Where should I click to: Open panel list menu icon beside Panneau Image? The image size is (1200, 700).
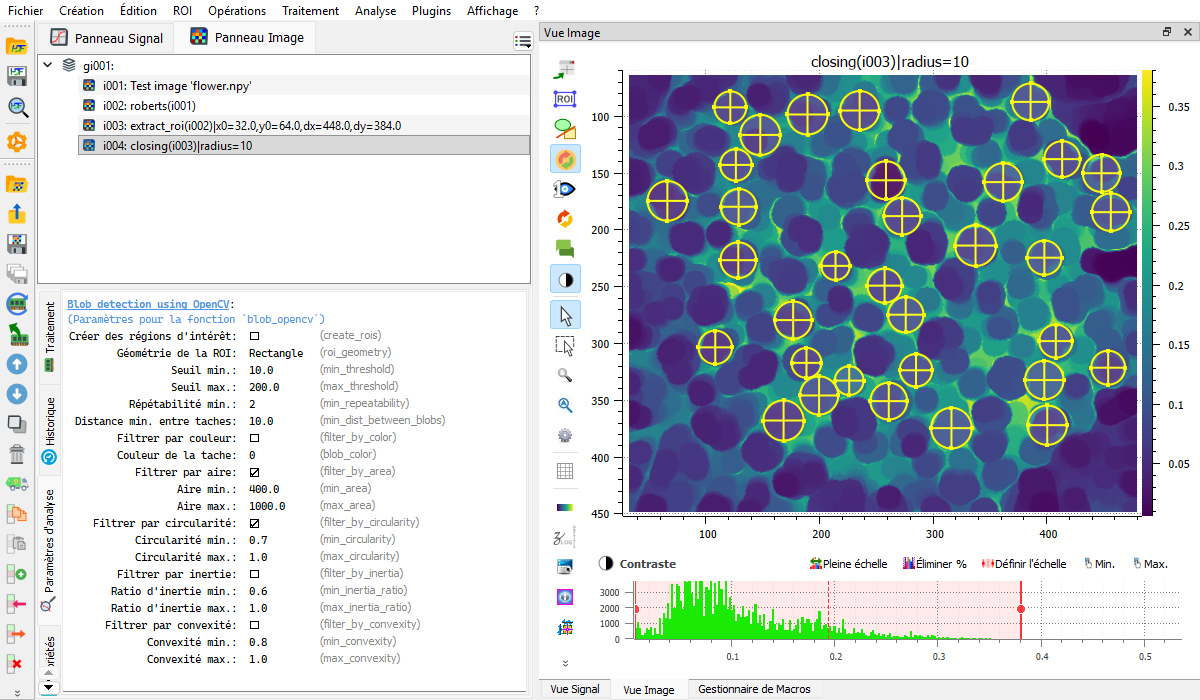pos(523,41)
